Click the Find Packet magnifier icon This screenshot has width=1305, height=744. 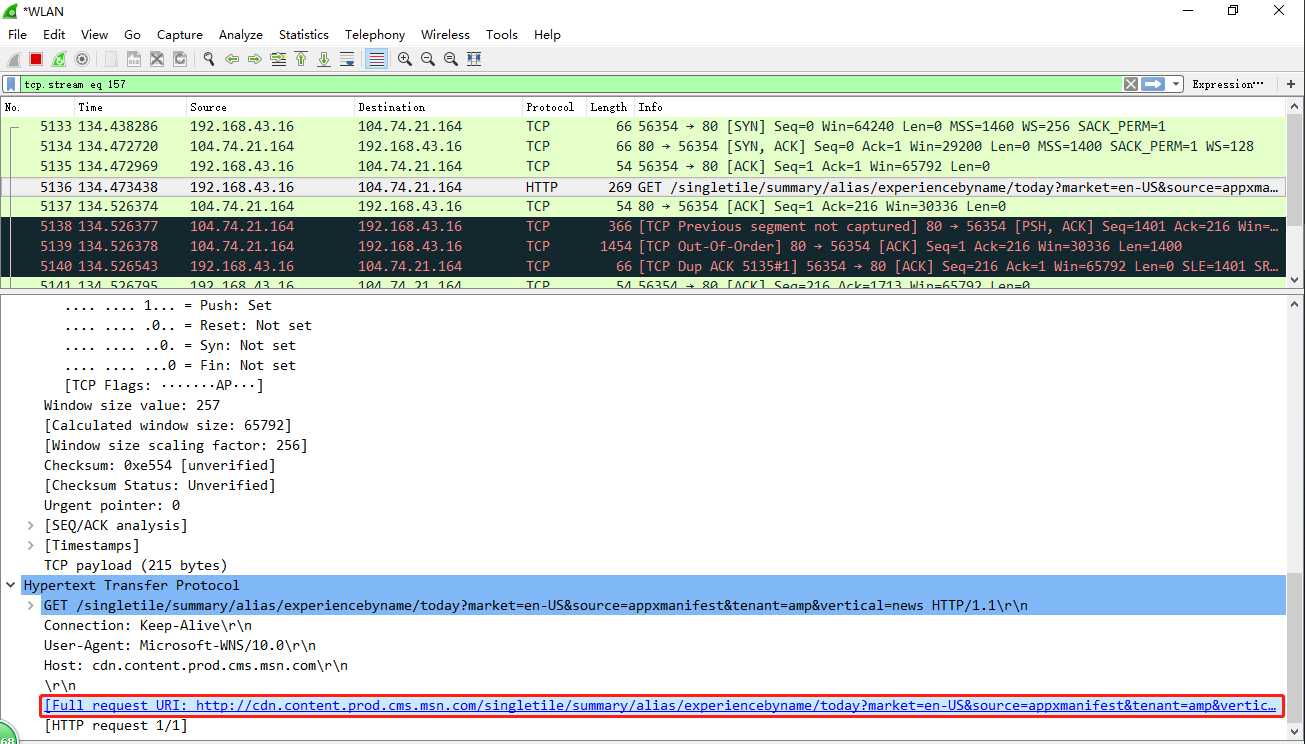(x=208, y=59)
